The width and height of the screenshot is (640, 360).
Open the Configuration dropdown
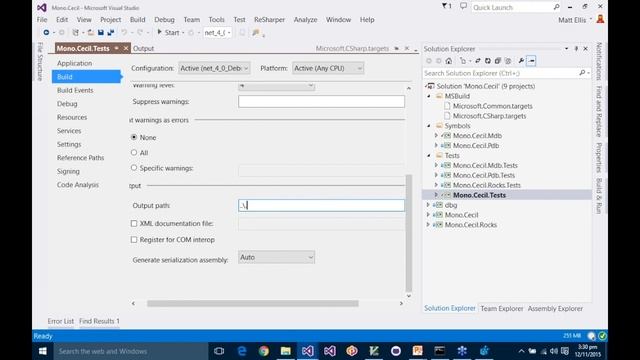tap(214, 68)
